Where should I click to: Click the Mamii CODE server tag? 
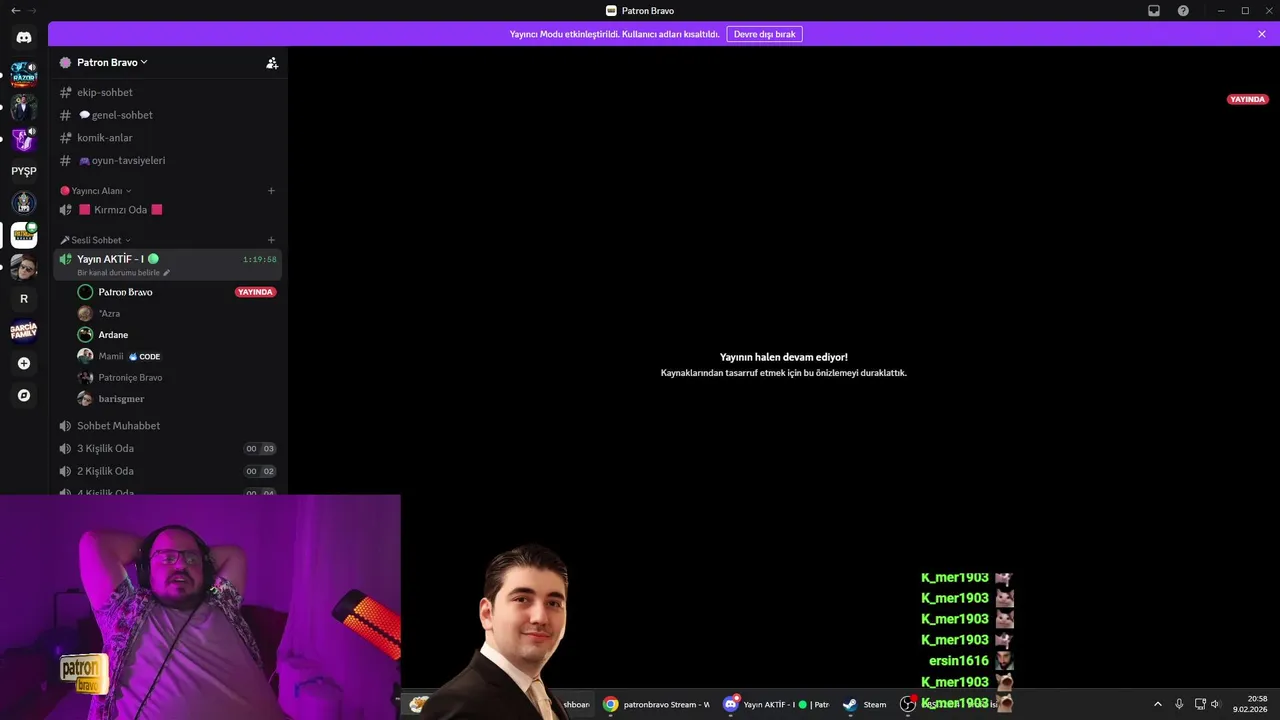click(144, 356)
